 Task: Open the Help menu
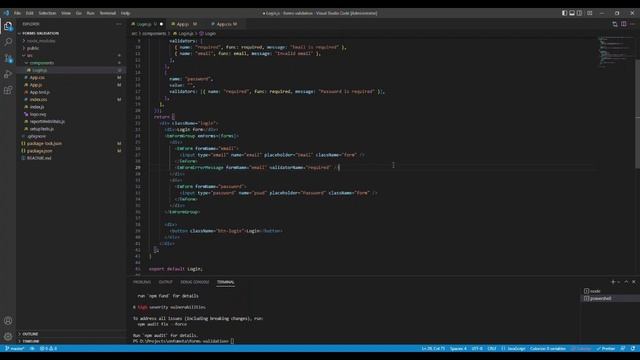tap(125, 13)
